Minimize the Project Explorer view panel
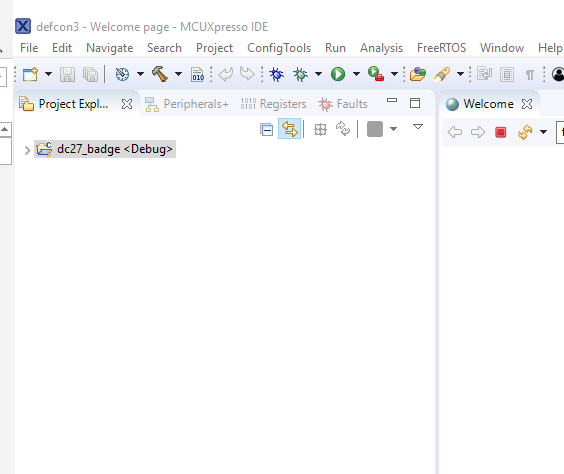The width and height of the screenshot is (564, 474). coord(392,100)
